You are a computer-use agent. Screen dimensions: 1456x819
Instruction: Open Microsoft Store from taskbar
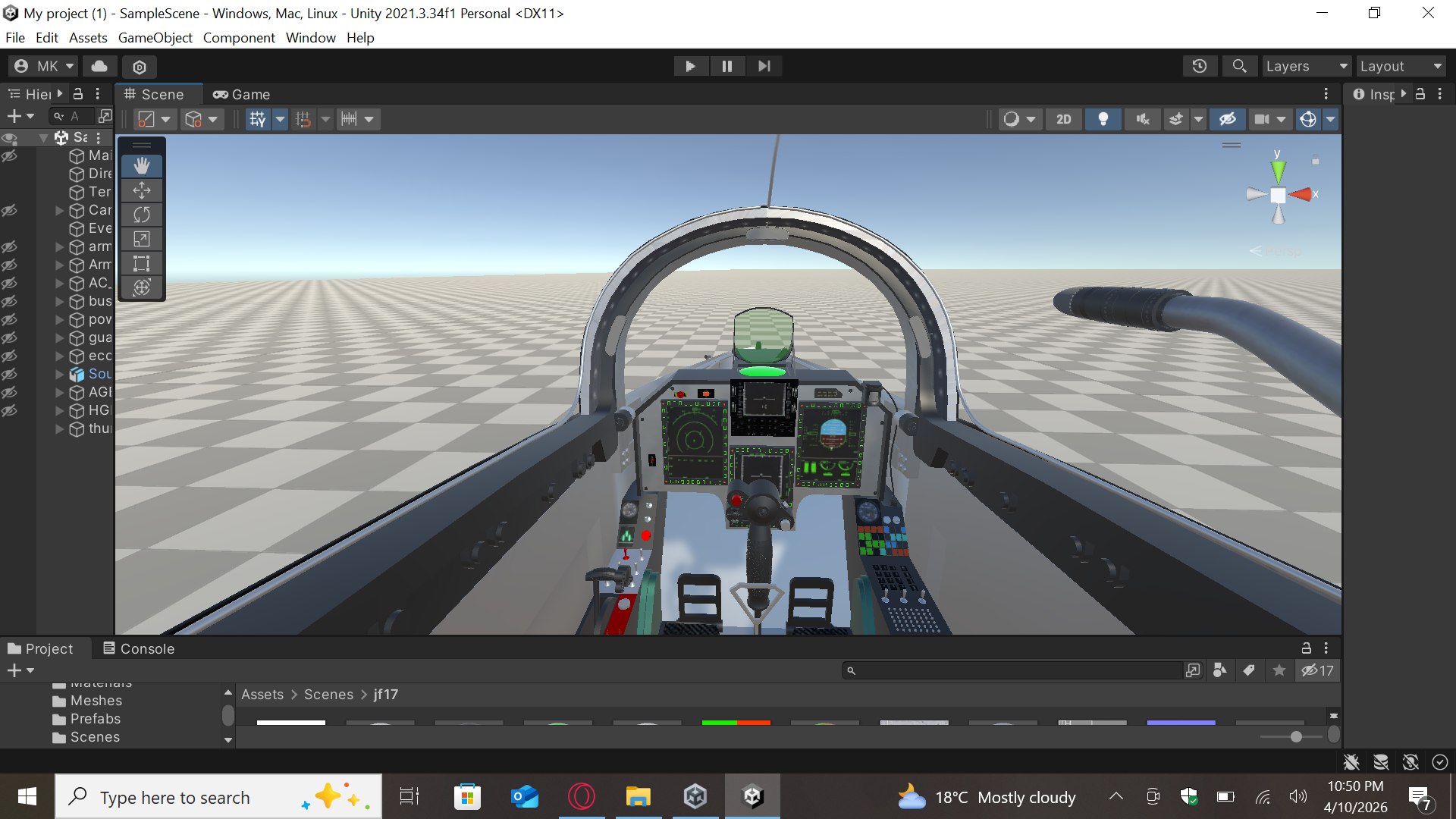467,797
